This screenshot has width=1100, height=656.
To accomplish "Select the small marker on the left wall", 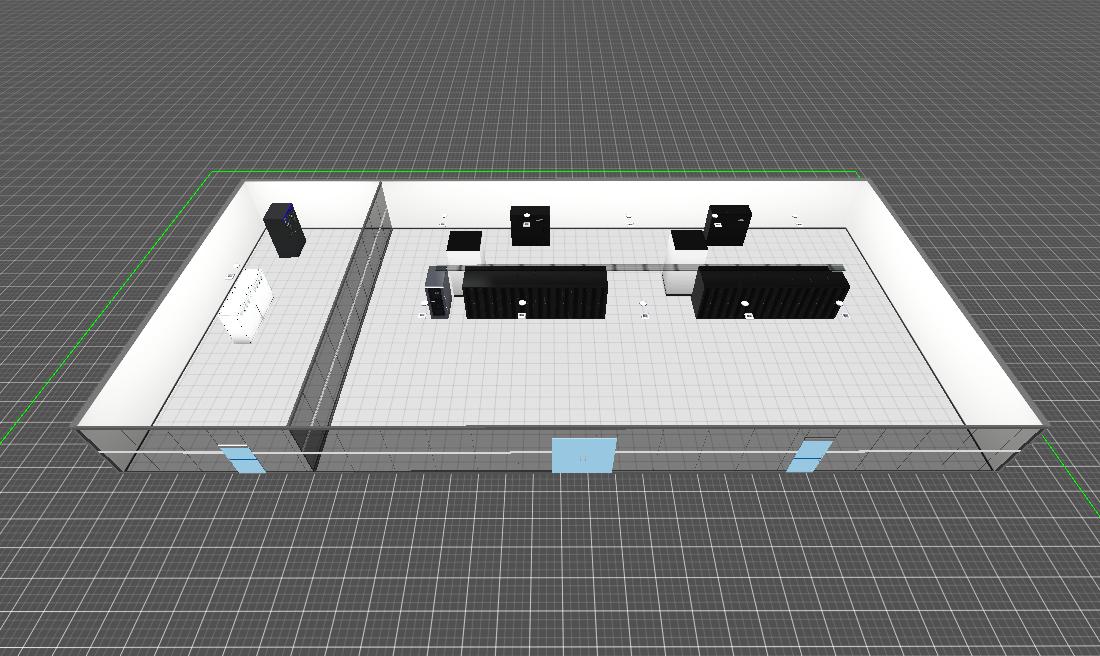I will (236, 268).
